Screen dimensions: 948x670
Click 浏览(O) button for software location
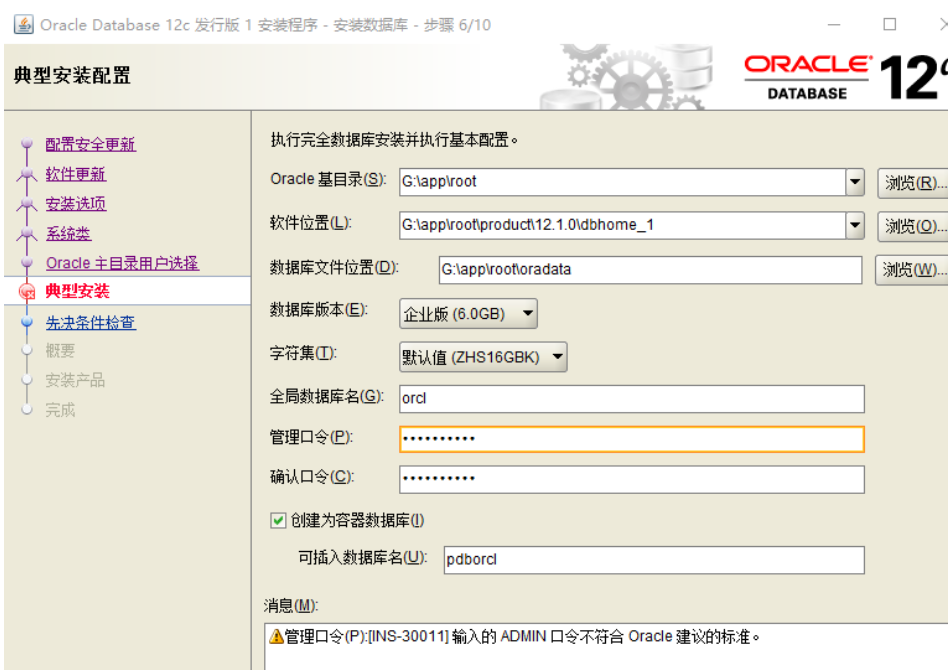point(912,226)
